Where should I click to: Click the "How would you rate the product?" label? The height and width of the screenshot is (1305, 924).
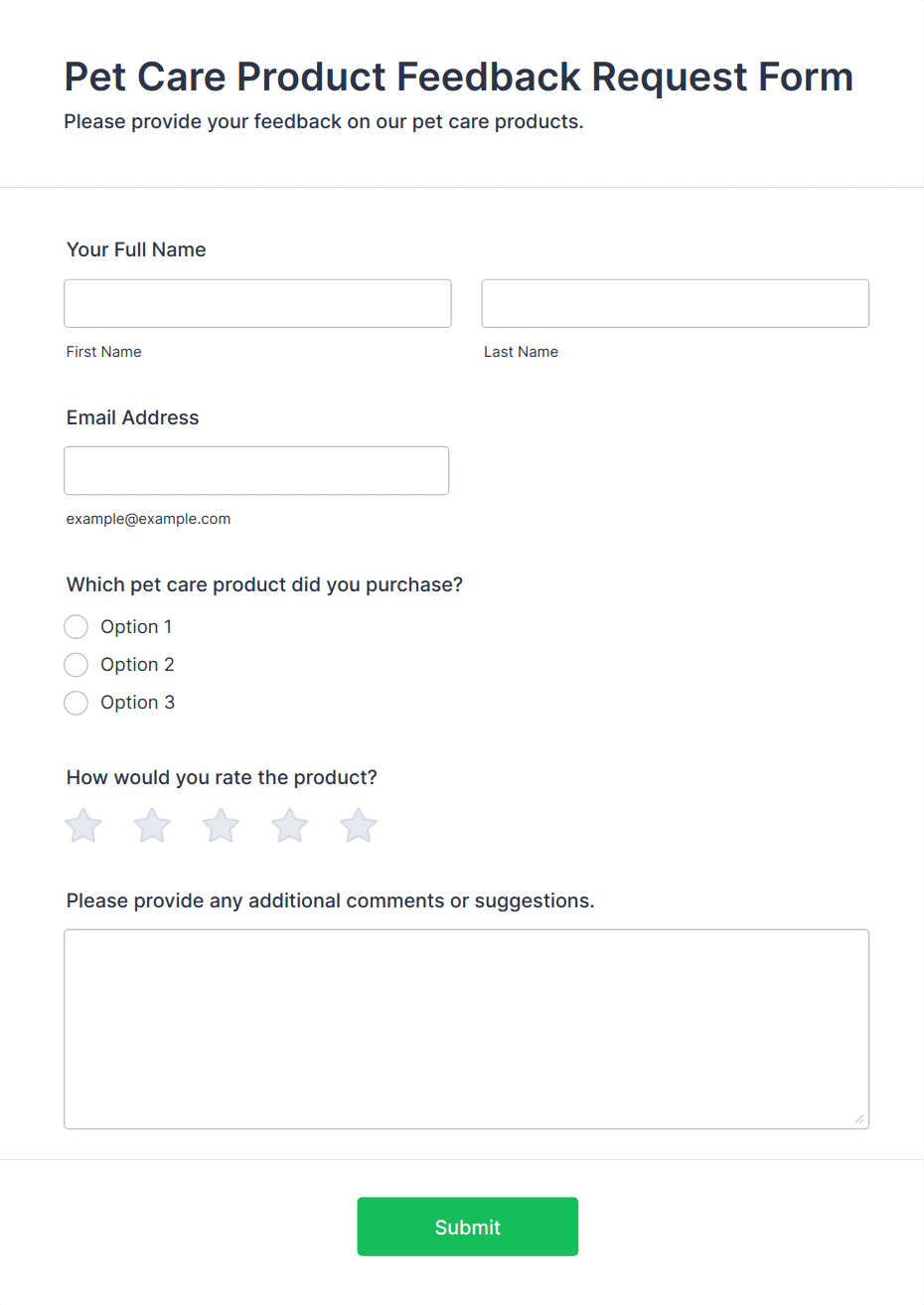[x=222, y=777]
